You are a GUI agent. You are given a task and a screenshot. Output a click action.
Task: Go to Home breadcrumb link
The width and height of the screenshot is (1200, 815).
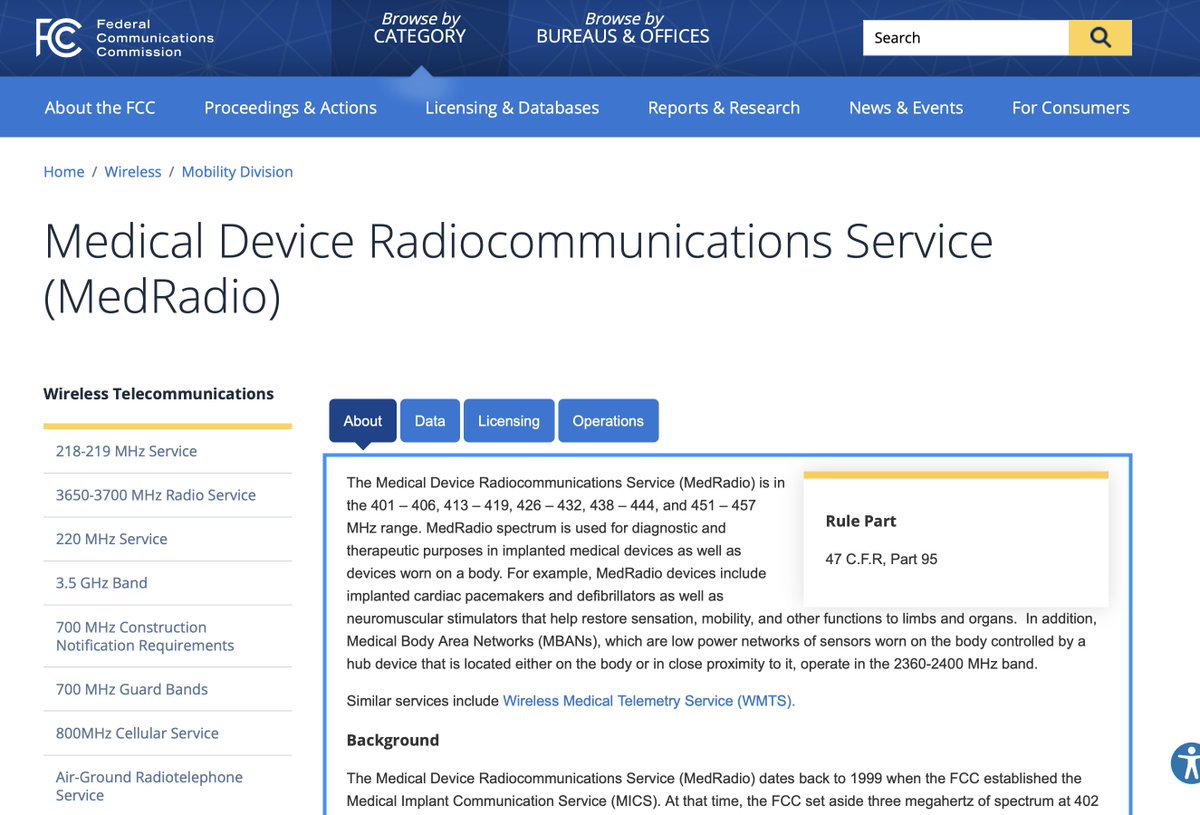pos(64,172)
